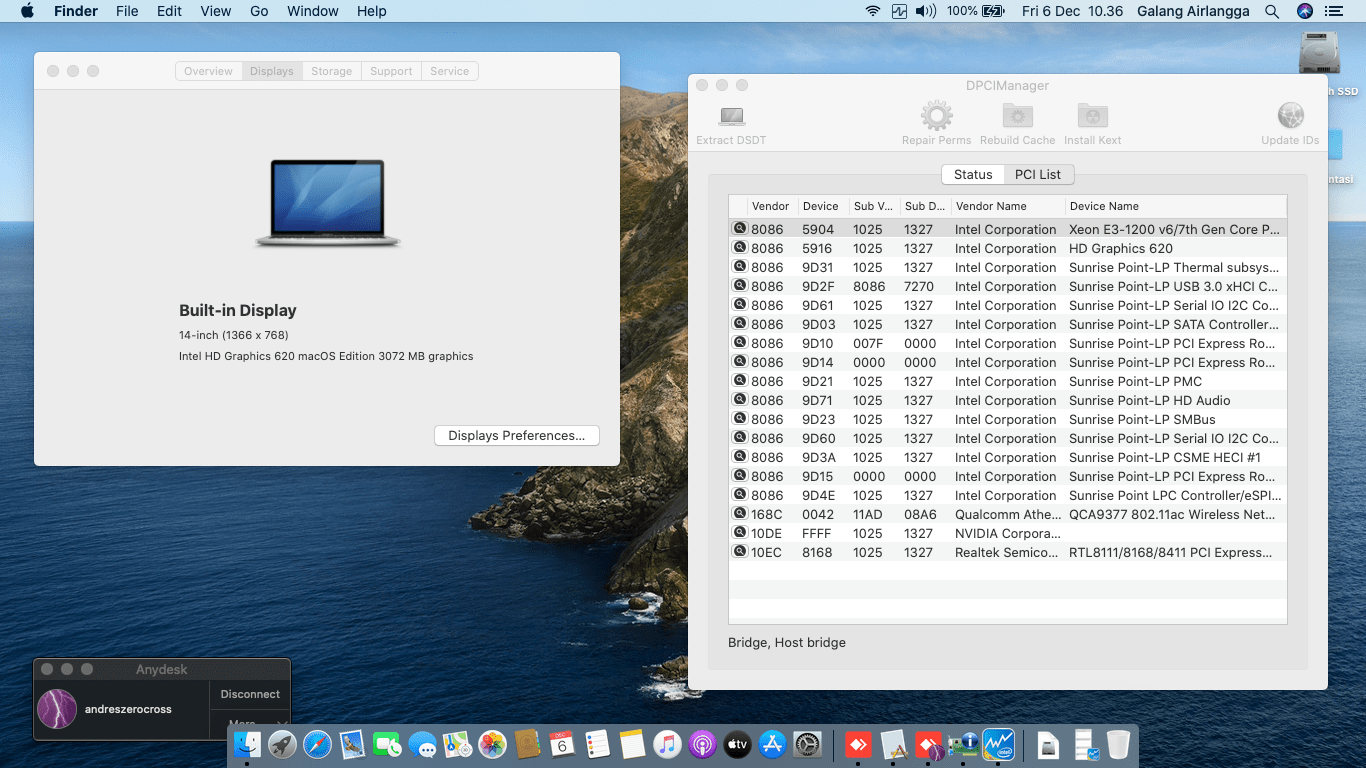The width and height of the screenshot is (1366, 768).
Task: Click the Device Name column header
Action: (1175, 206)
